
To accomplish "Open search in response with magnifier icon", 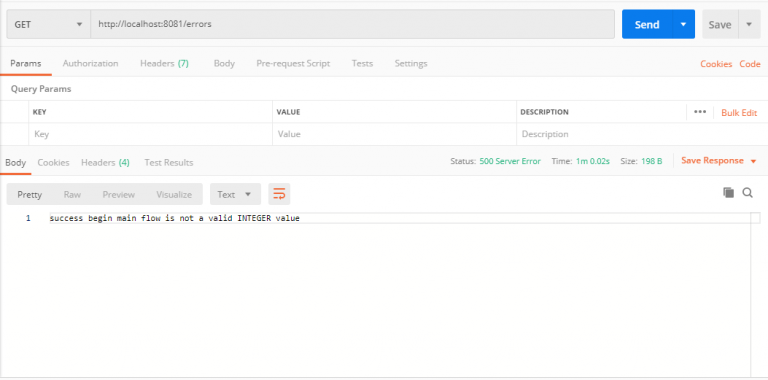I will [747, 193].
